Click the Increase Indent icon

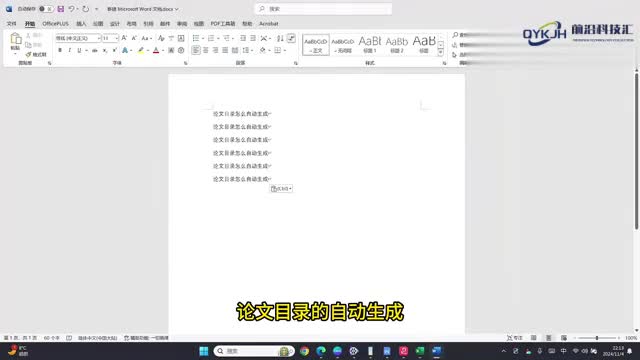click(253, 38)
